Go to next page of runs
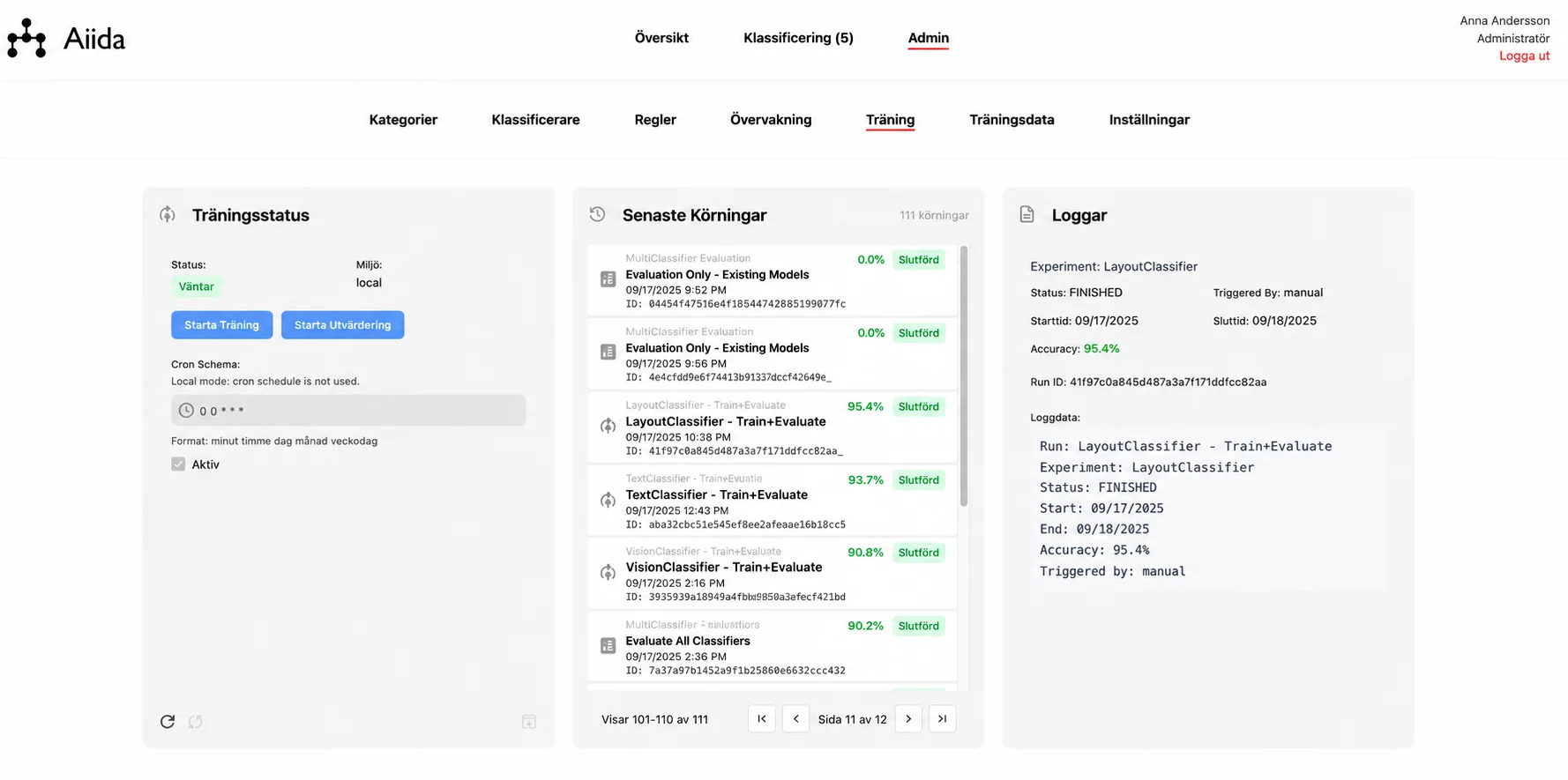This screenshot has width=1568, height=780. (x=908, y=719)
